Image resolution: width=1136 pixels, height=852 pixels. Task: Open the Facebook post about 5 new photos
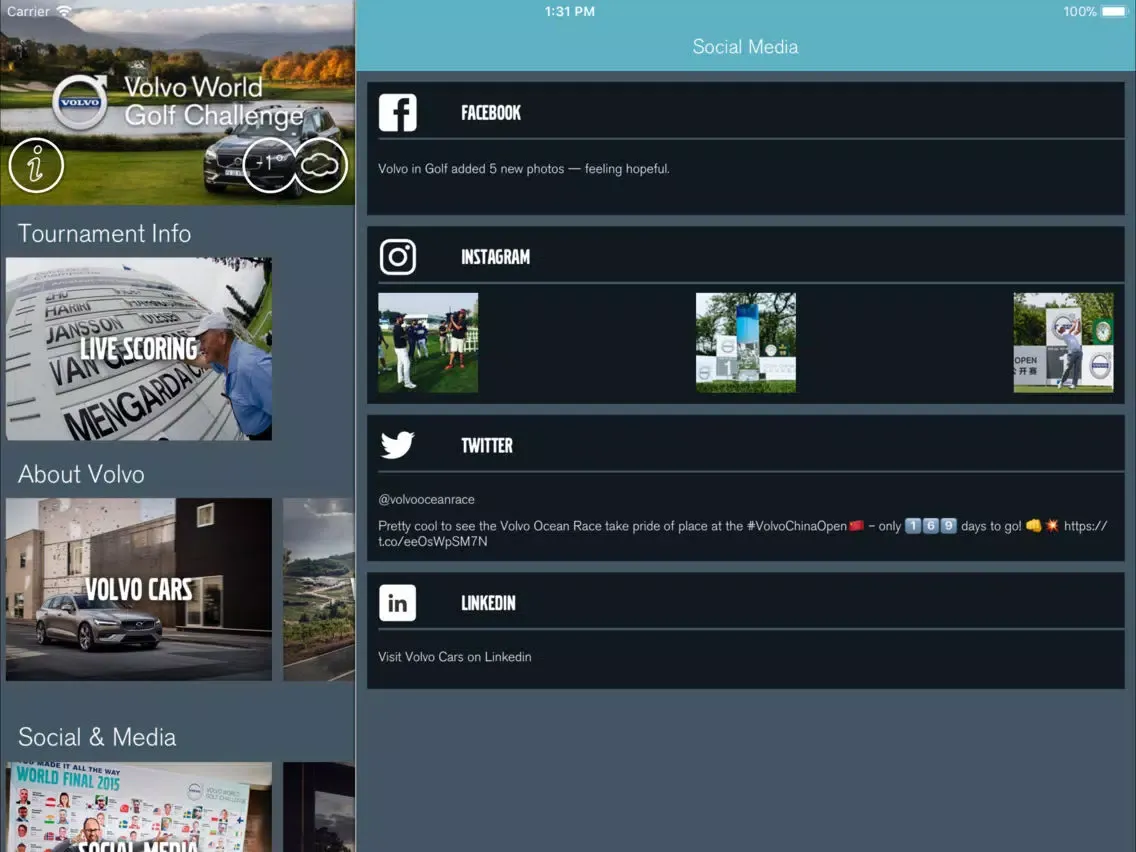[x=524, y=169]
